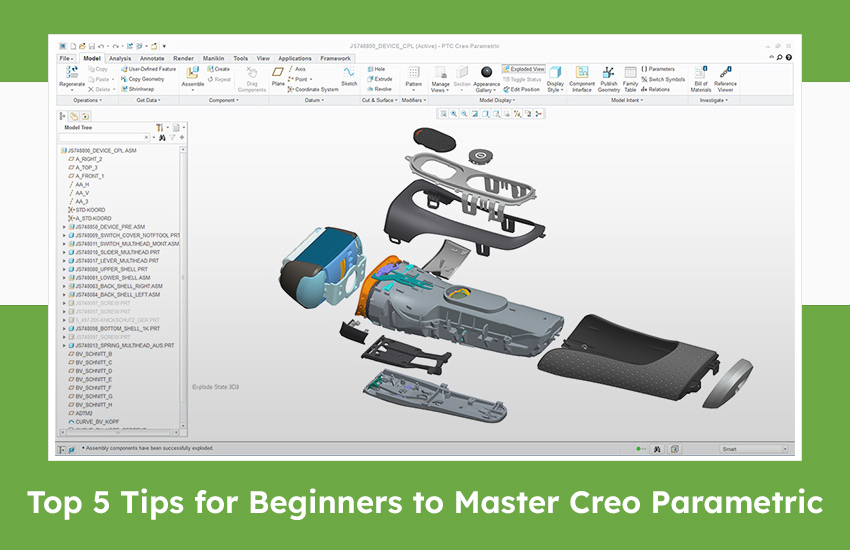Image resolution: width=850 pixels, height=550 pixels.
Task: Click the Open file icon in quick access toolbar
Action: click(x=82, y=47)
